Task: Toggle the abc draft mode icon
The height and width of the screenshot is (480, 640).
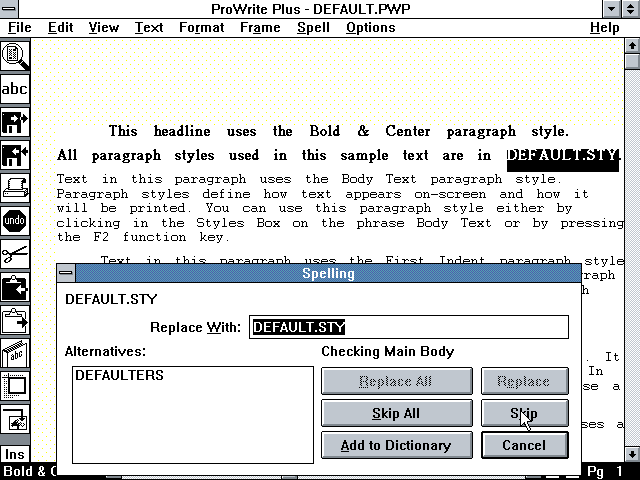Action: (x=15, y=89)
